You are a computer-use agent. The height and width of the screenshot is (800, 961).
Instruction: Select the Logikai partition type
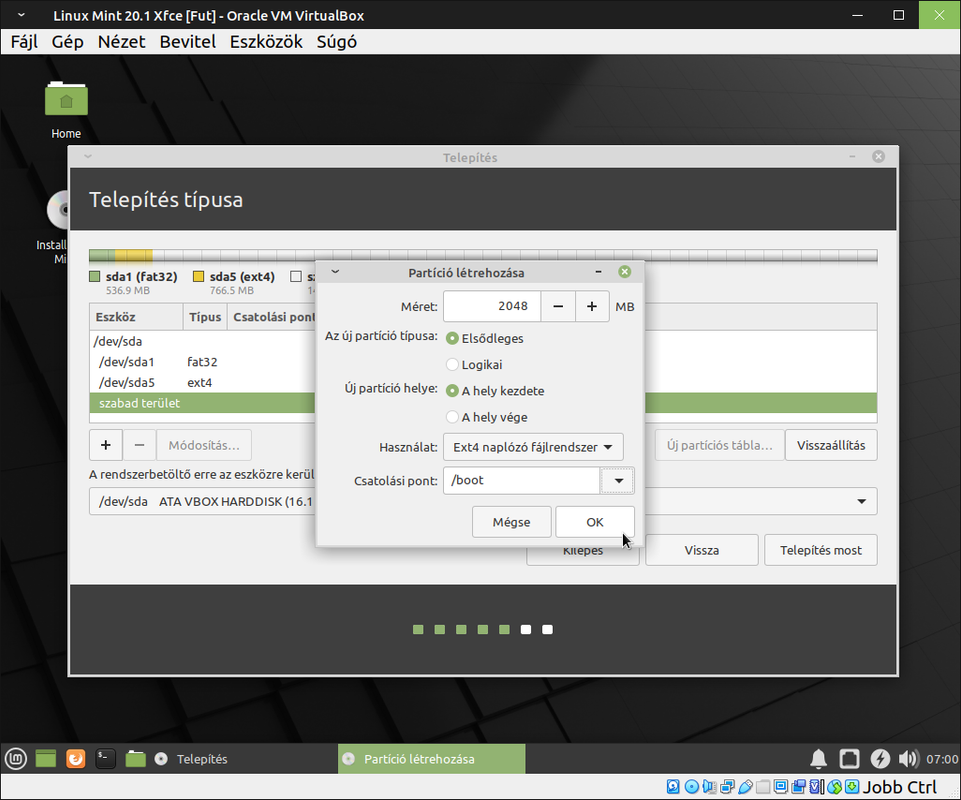tap(452, 365)
